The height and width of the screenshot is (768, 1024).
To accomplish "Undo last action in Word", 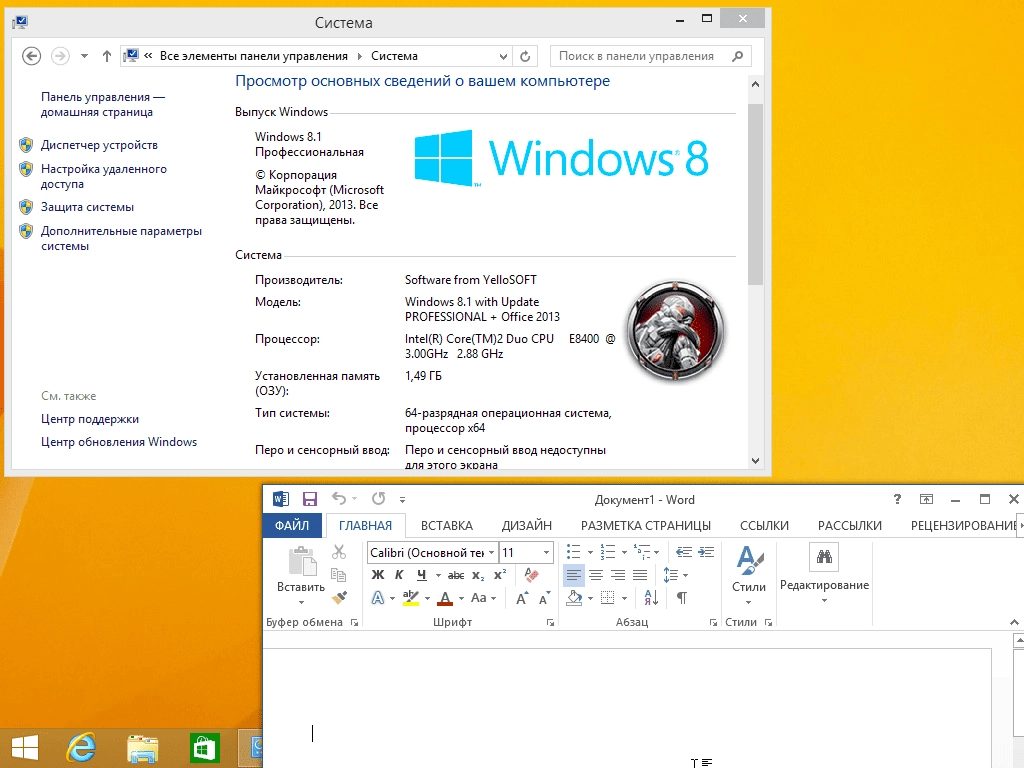I will [x=339, y=498].
